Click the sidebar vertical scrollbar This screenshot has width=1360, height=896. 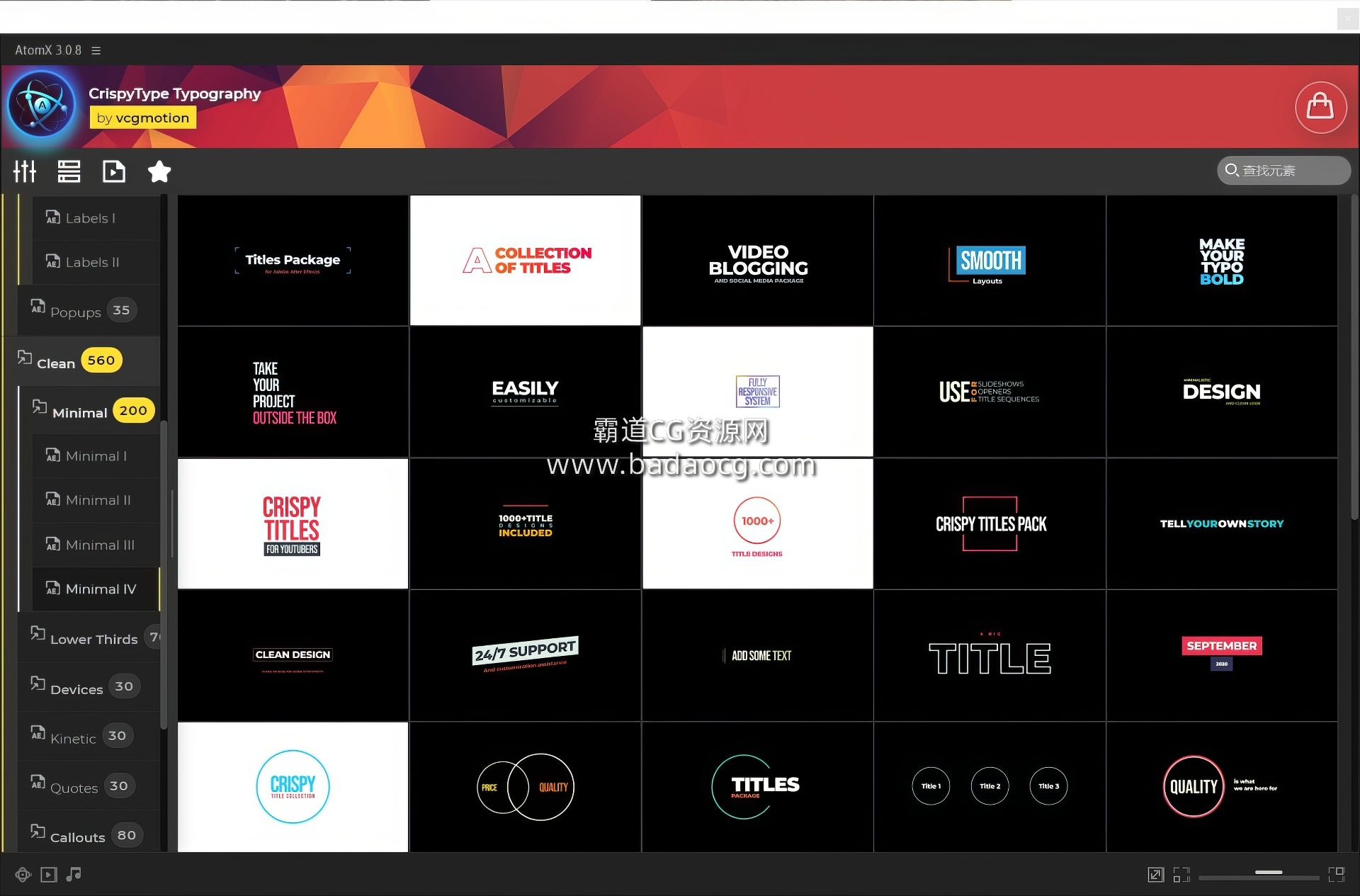pos(164,575)
